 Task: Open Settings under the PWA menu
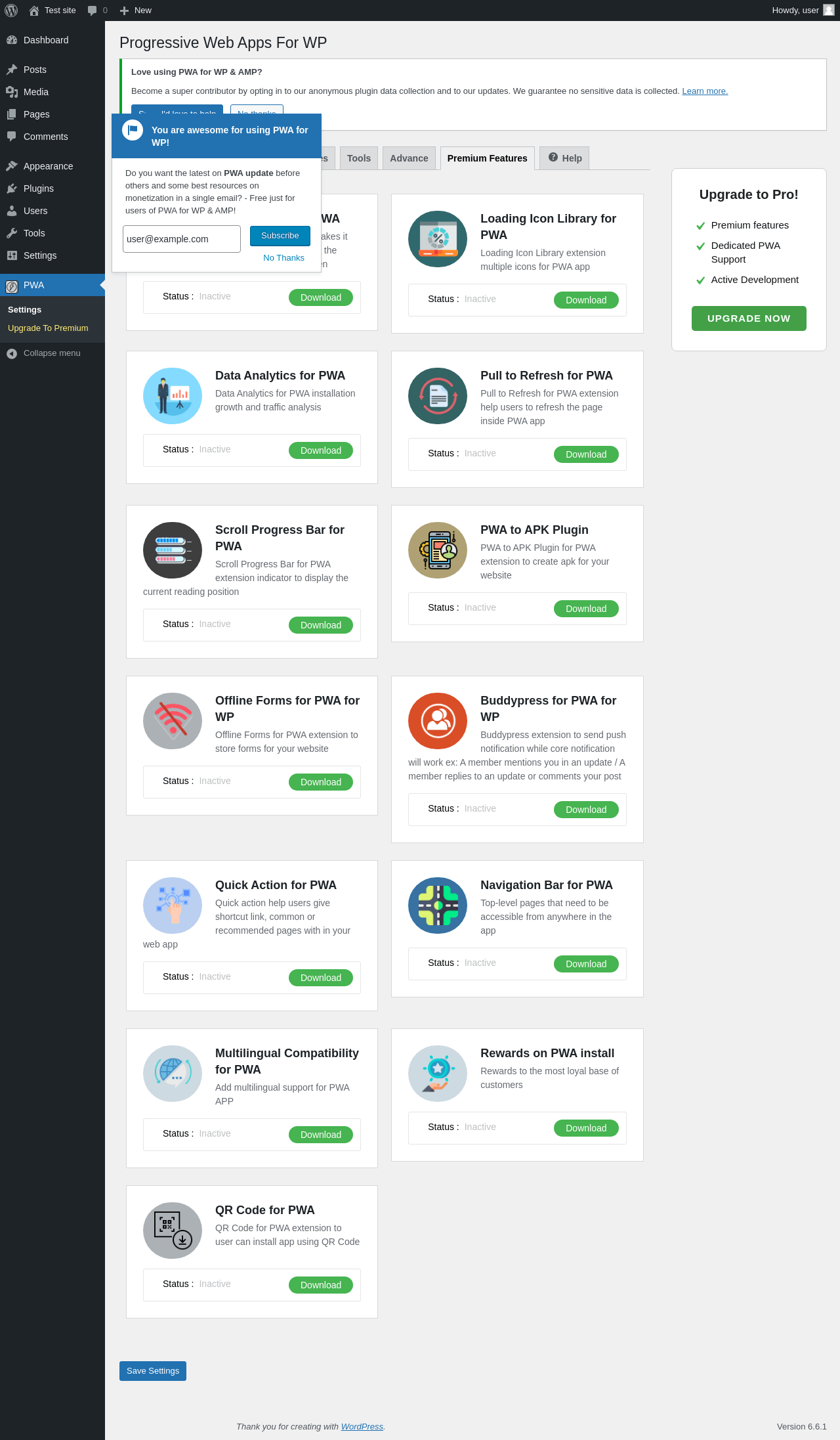[x=24, y=310]
